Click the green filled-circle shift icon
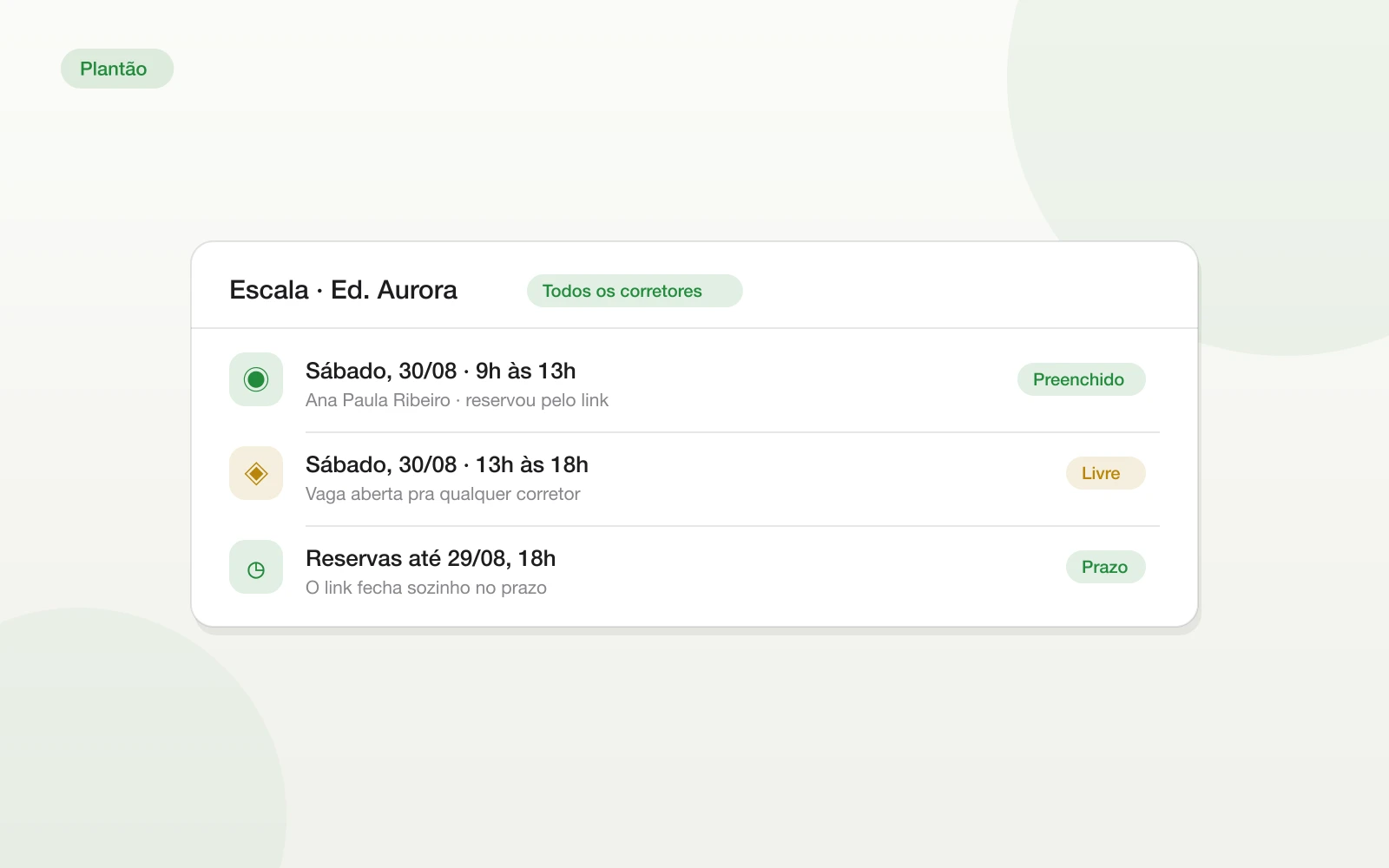Screen dimensions: 1389x868 coord(256,379)
